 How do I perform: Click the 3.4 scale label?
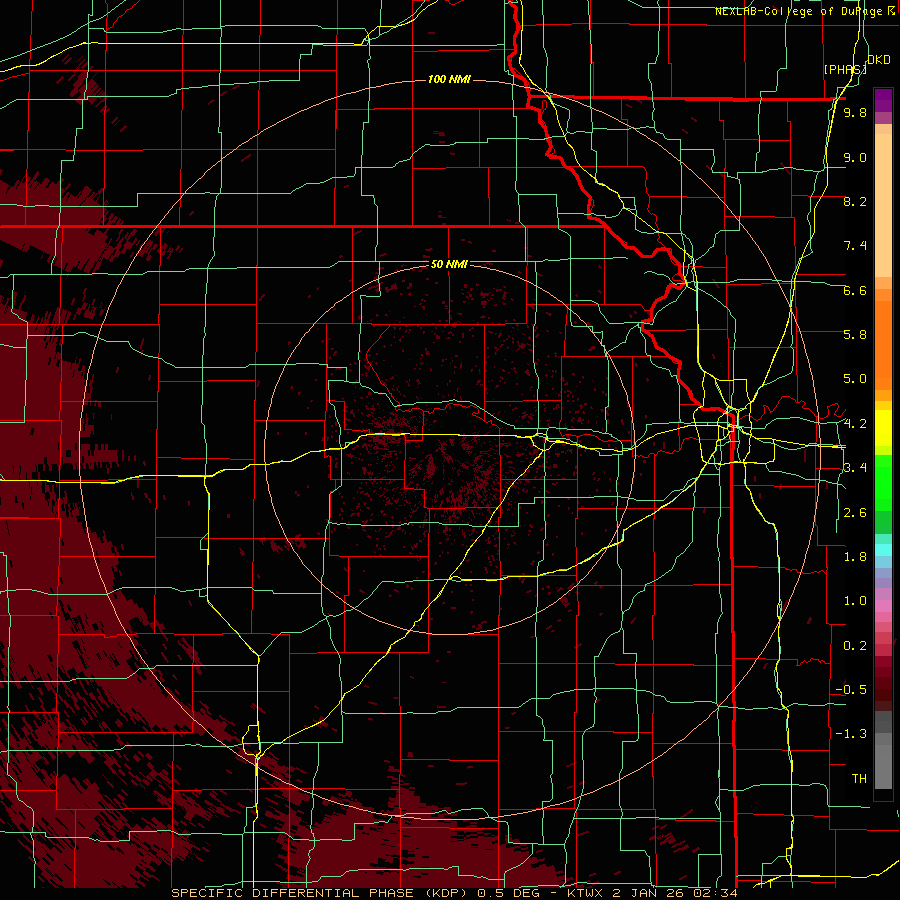click(x=855, y=468)
